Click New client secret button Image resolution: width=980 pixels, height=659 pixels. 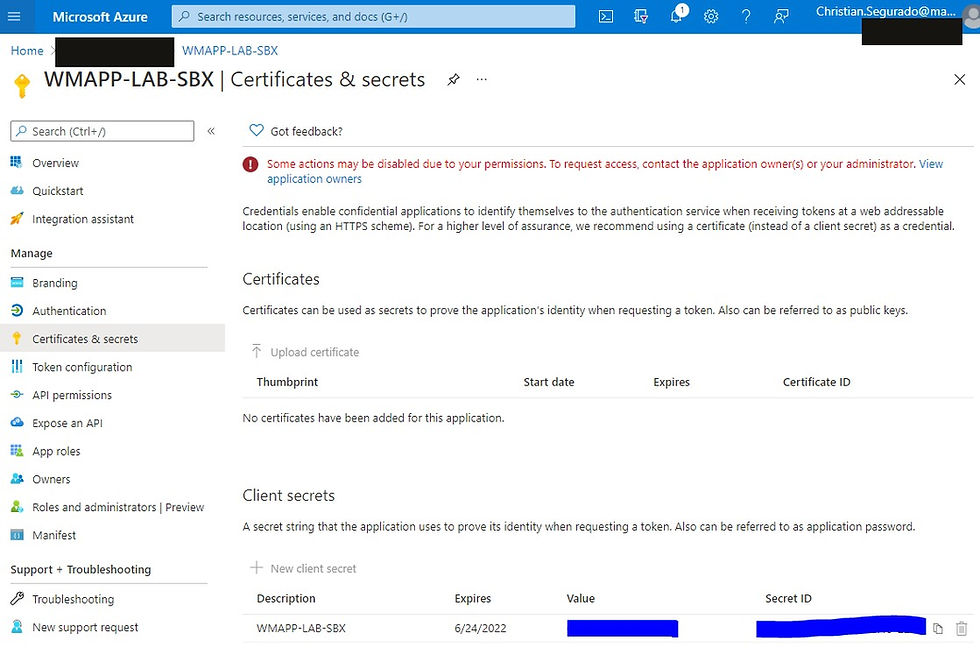click(303, 568)
